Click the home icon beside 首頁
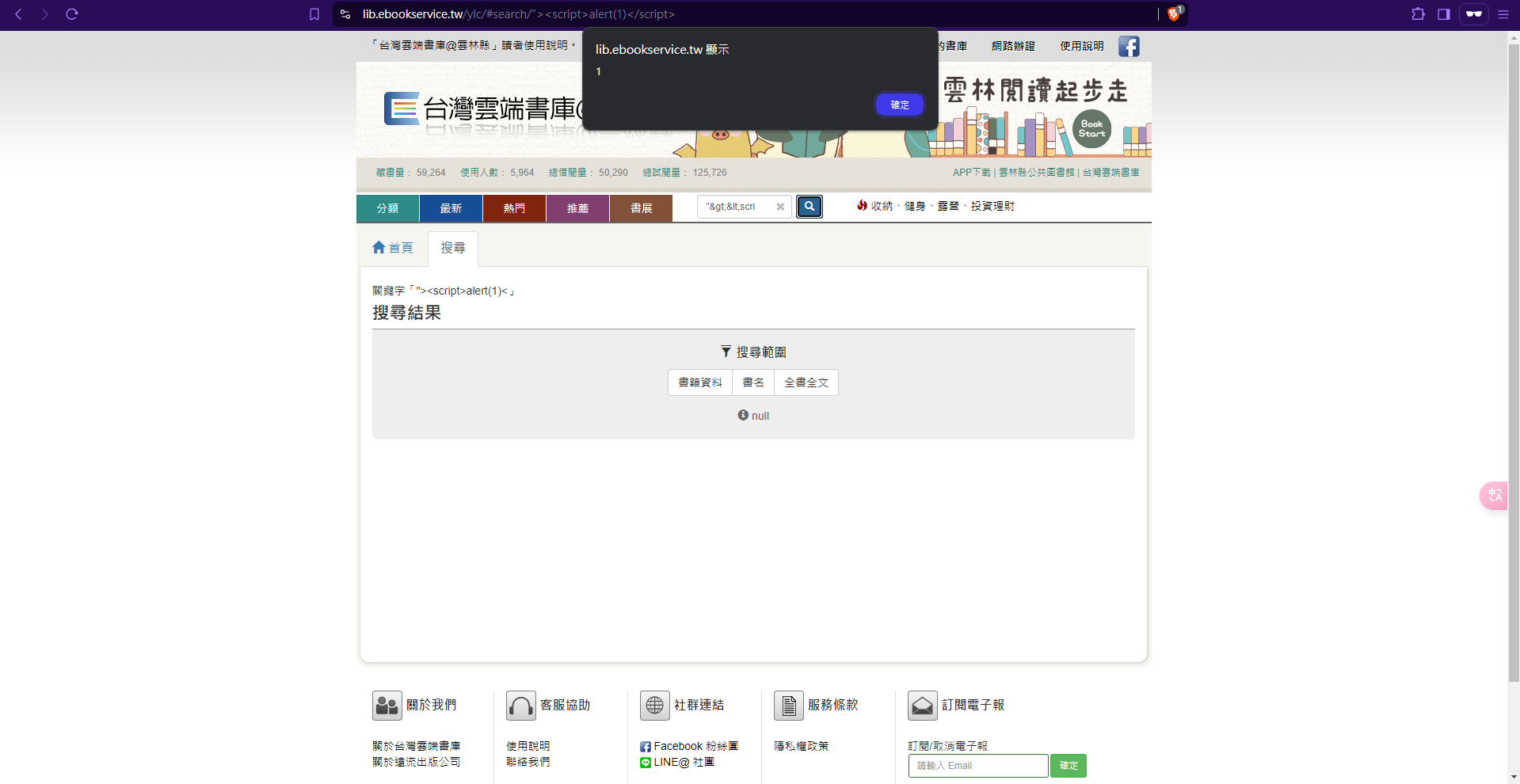Viewport: 1520px width, 784px height. coord(379,248)
